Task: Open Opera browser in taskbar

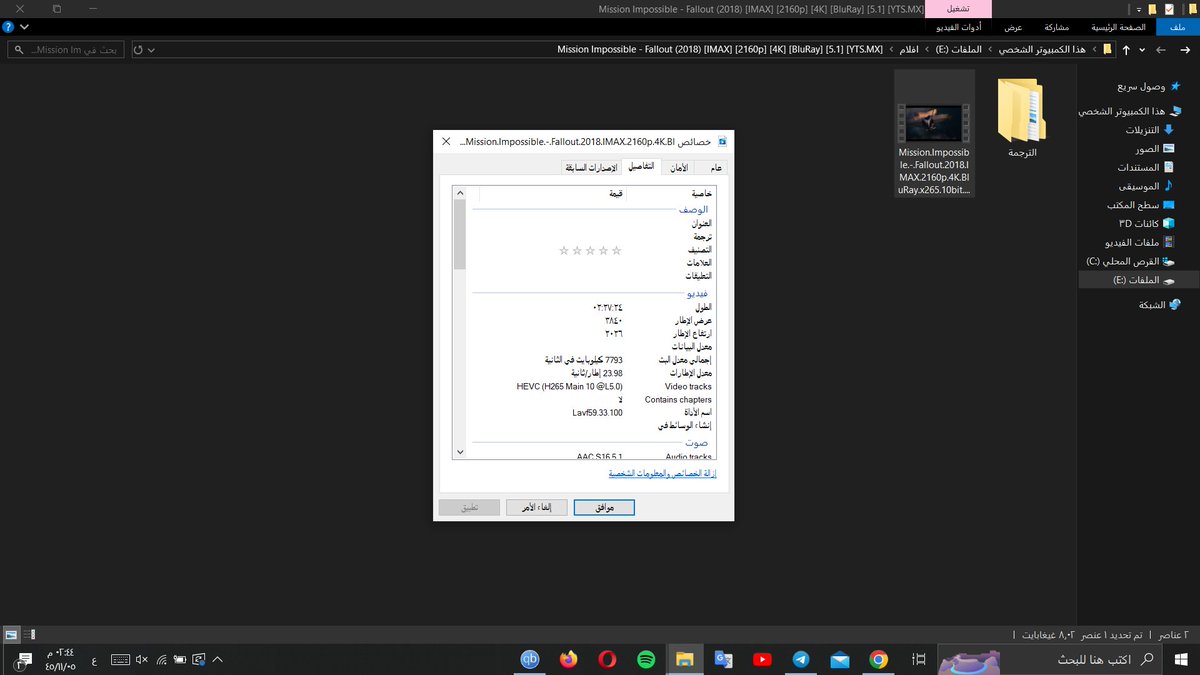Action: point(608,659)
